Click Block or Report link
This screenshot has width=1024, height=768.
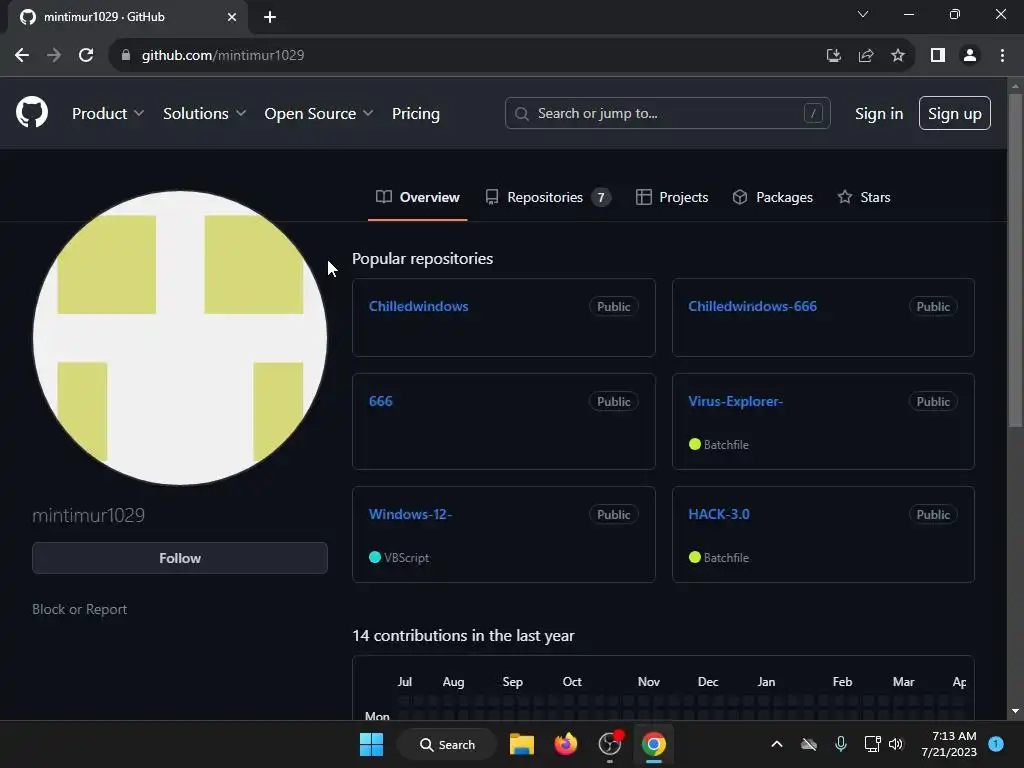tap(80, 609)
